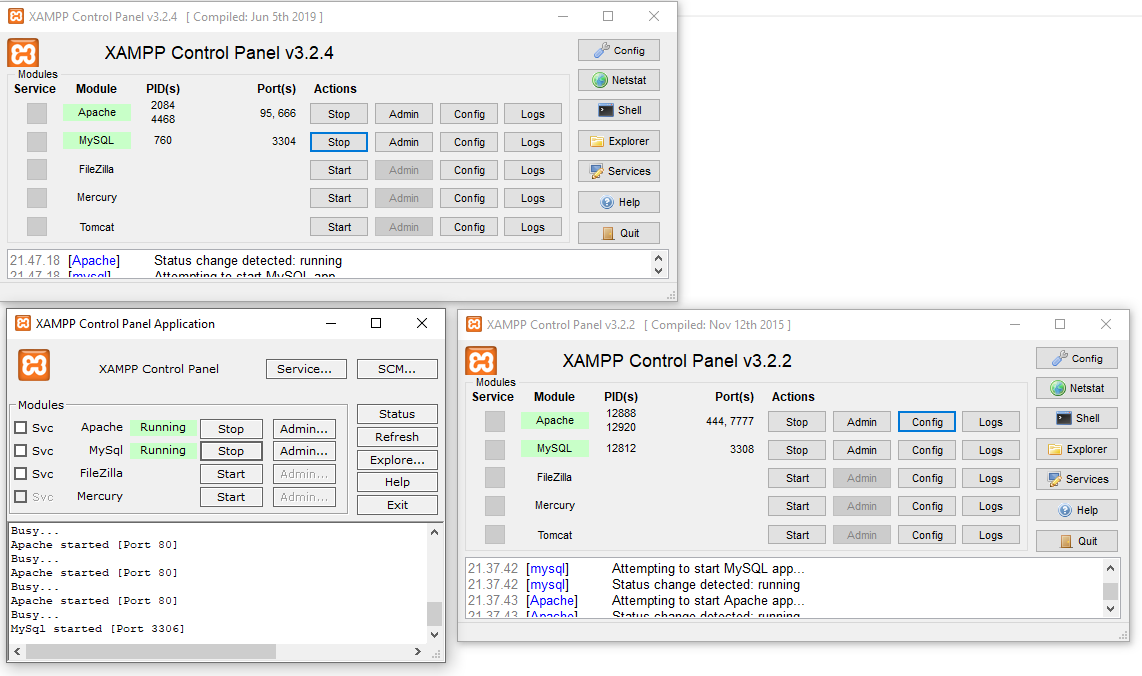Start Mercury in old Control Panel Application
The width and height of the screenshot is (1142, 676).
click(x=231, y=497)
